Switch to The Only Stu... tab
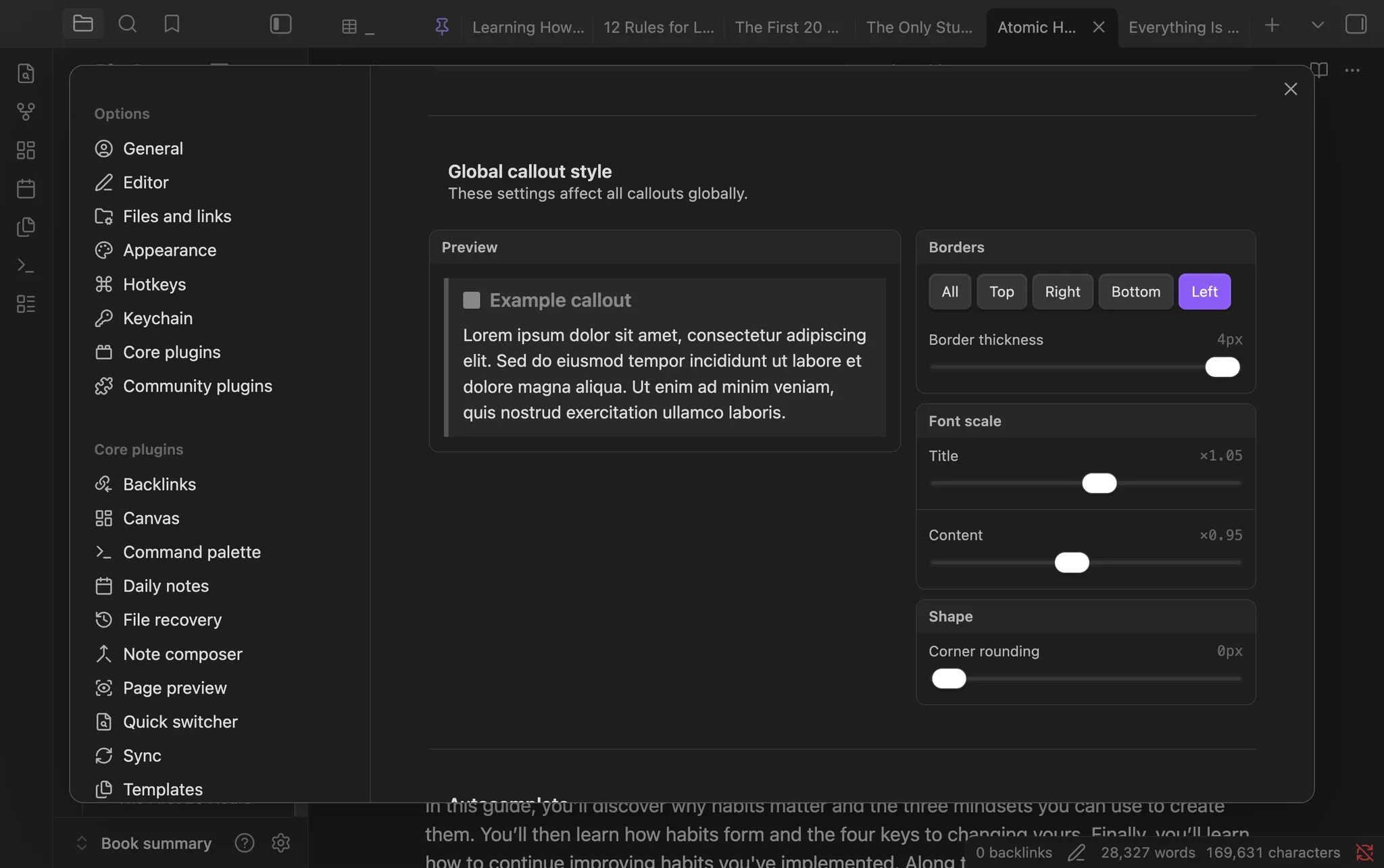Screen dimensions: 1384x868 coord(919,27)
